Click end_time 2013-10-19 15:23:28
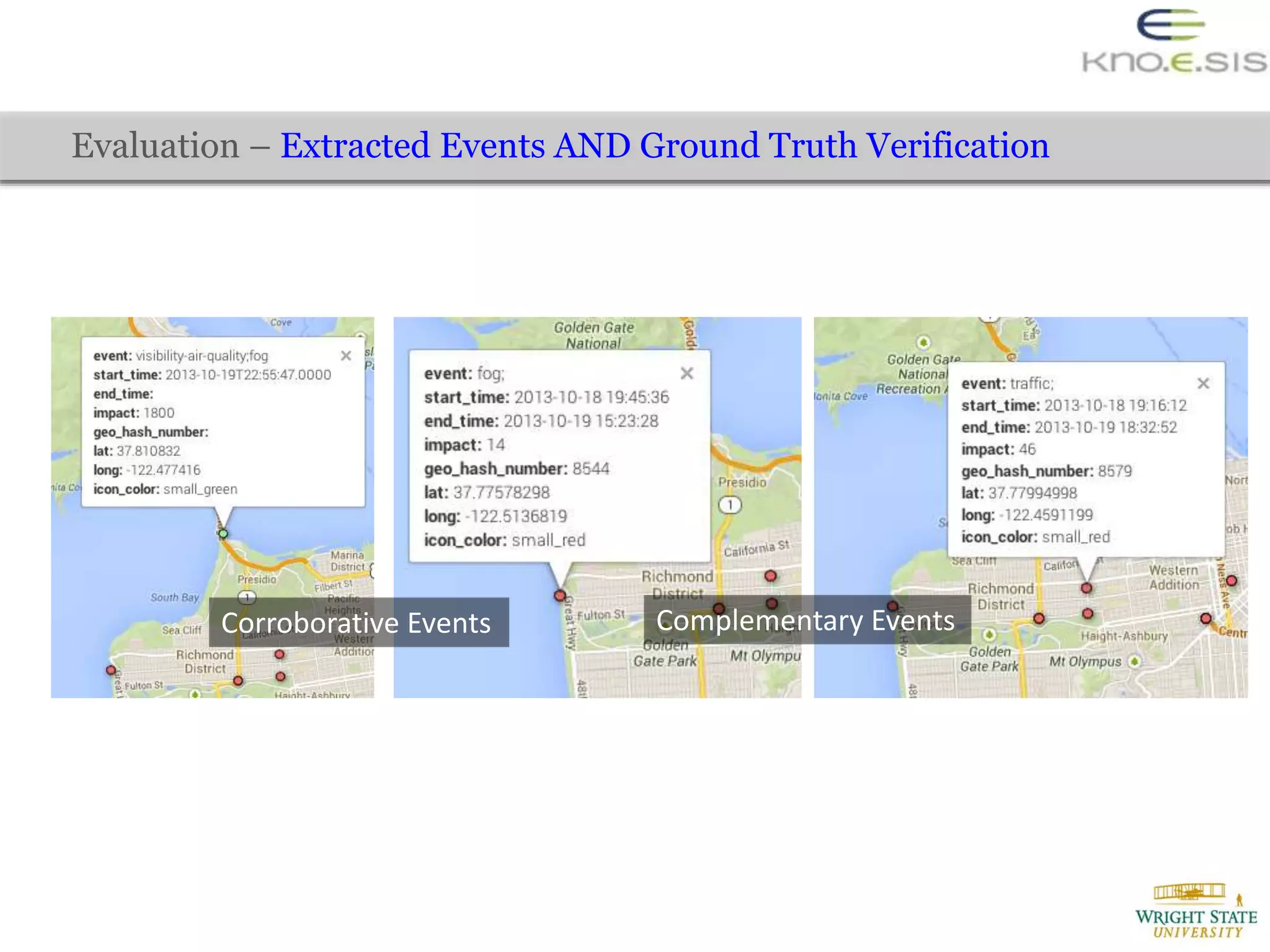 click(541, 421)
